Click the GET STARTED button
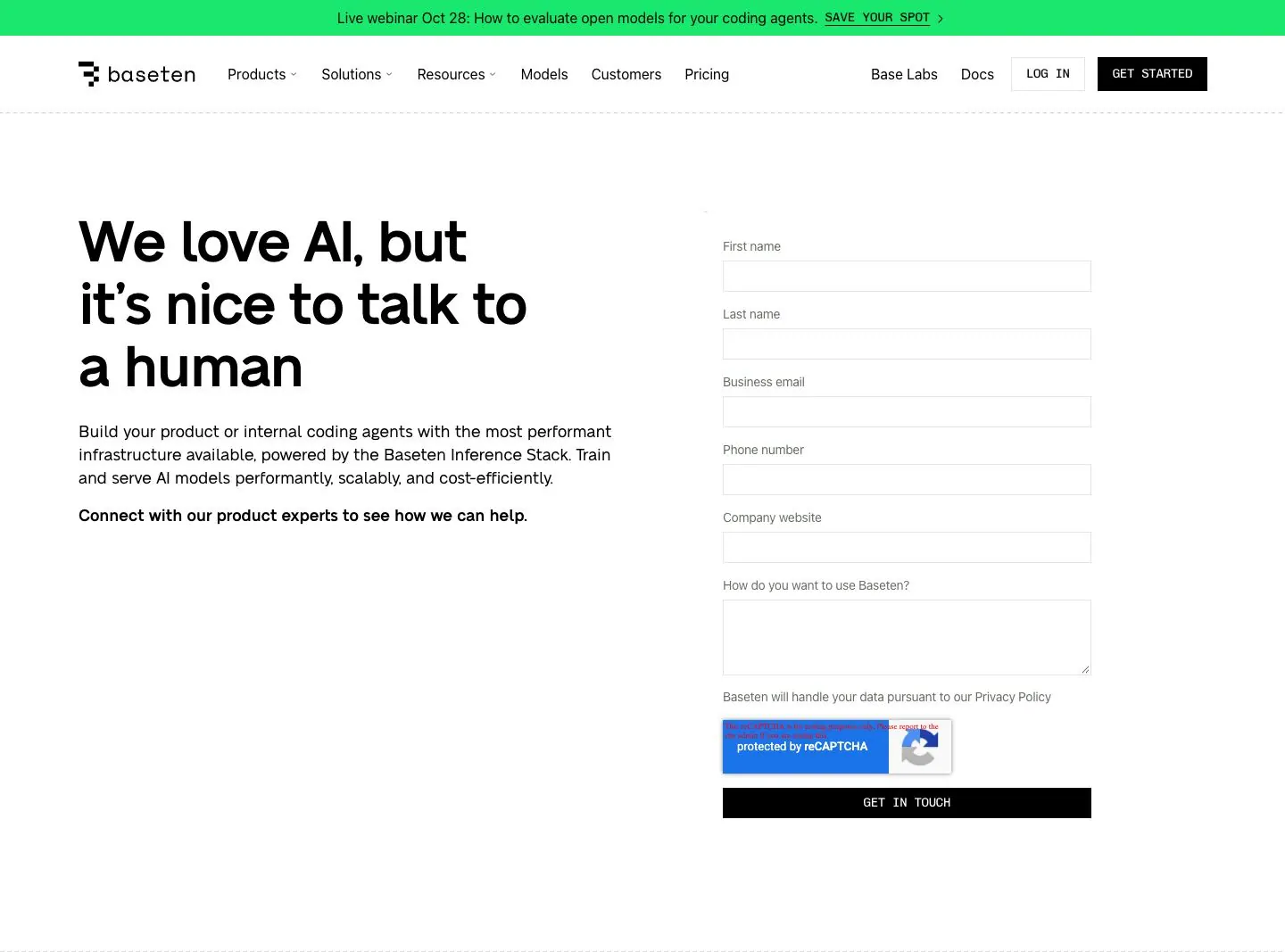1285x952 pixels. pos(1152,74)
